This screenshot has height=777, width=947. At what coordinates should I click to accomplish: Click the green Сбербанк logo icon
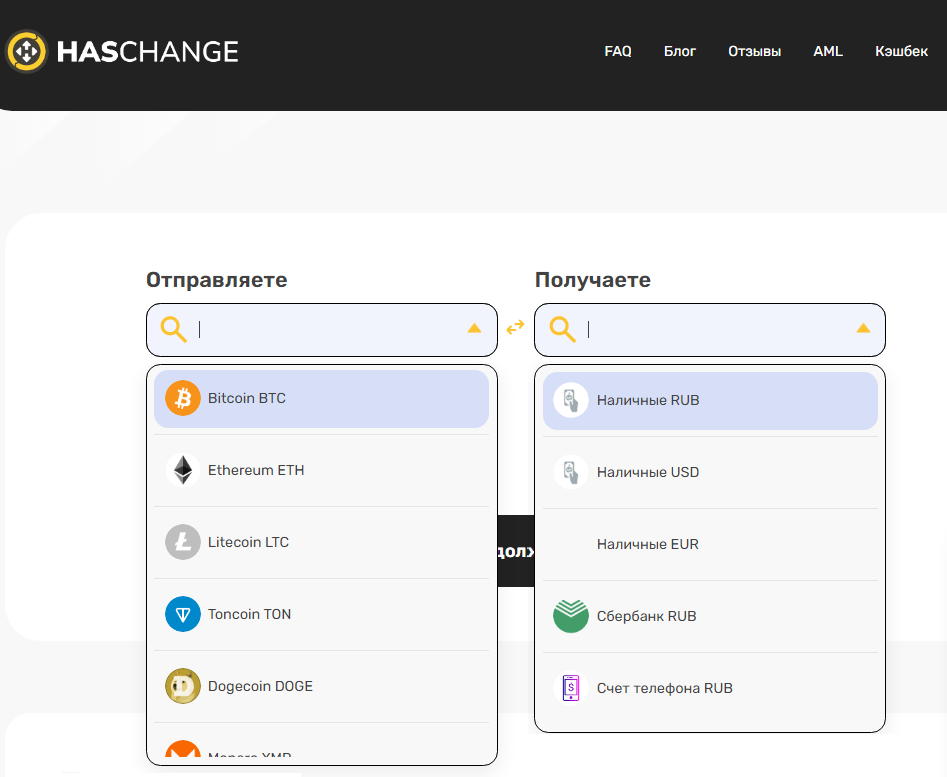[x=571, y=616]
